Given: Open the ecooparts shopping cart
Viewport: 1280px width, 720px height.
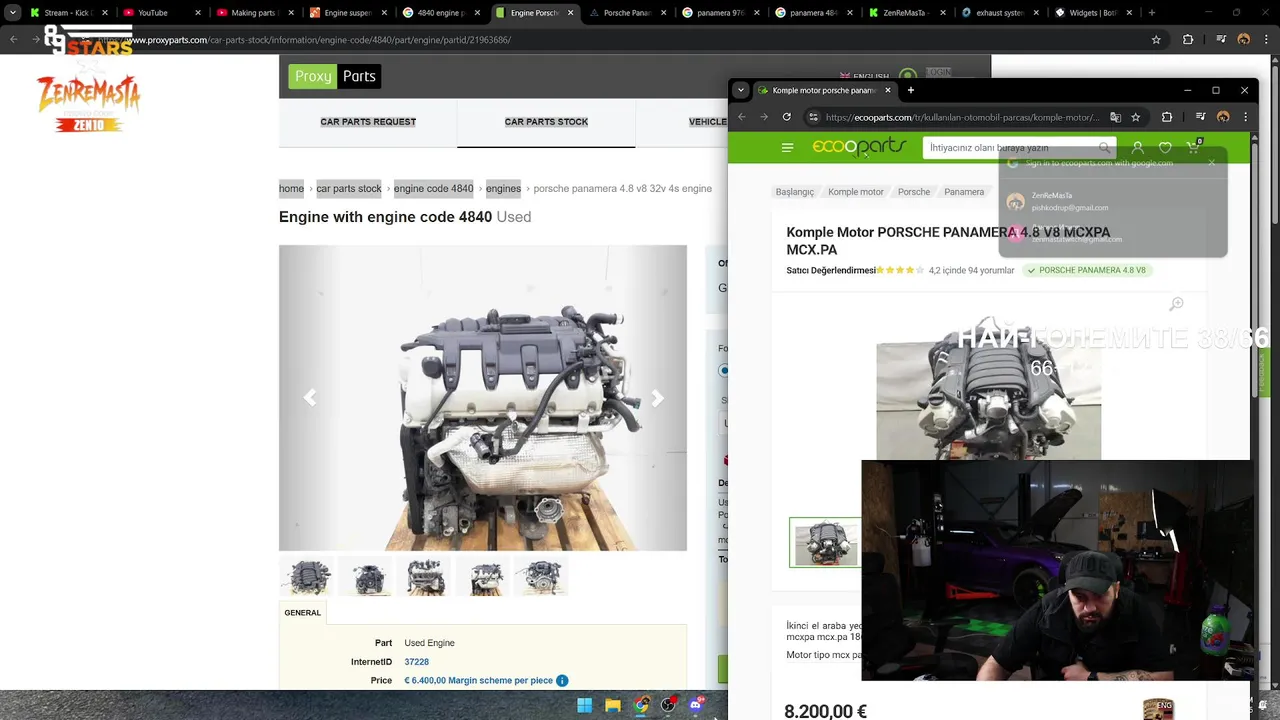Looking at the screenshot, I should tap(1193, 147).
